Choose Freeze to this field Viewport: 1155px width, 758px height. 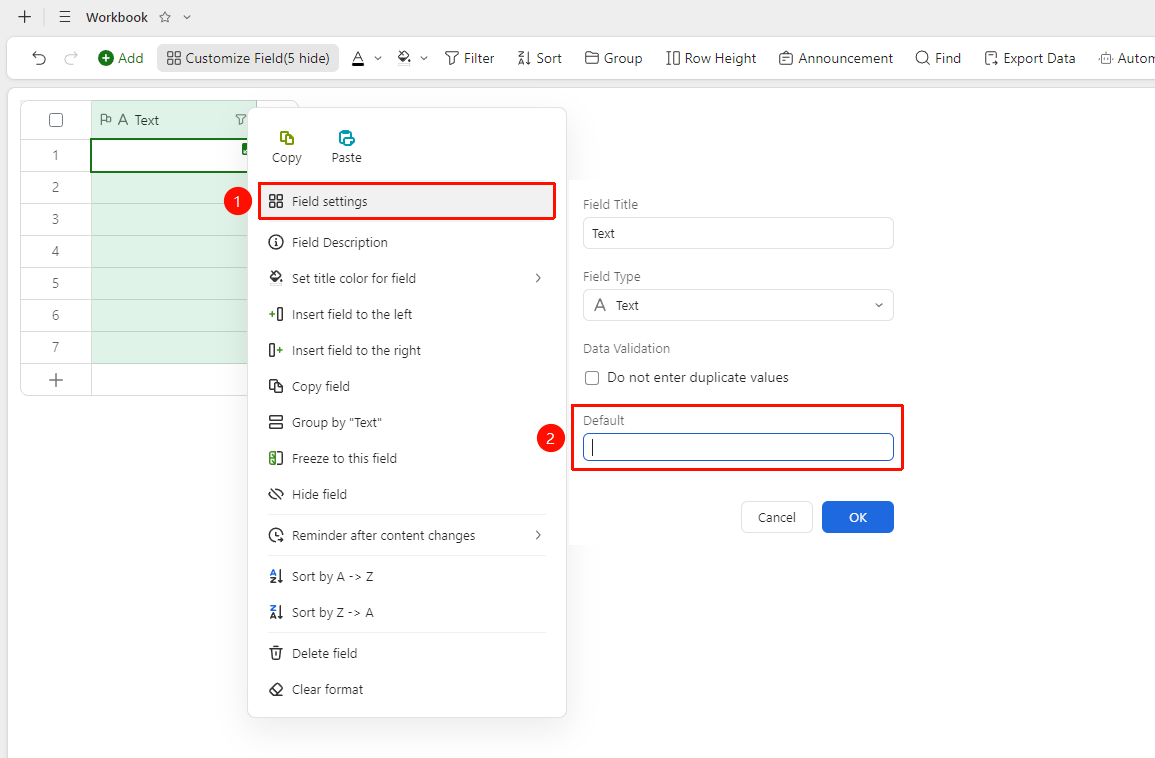(407, 458)
